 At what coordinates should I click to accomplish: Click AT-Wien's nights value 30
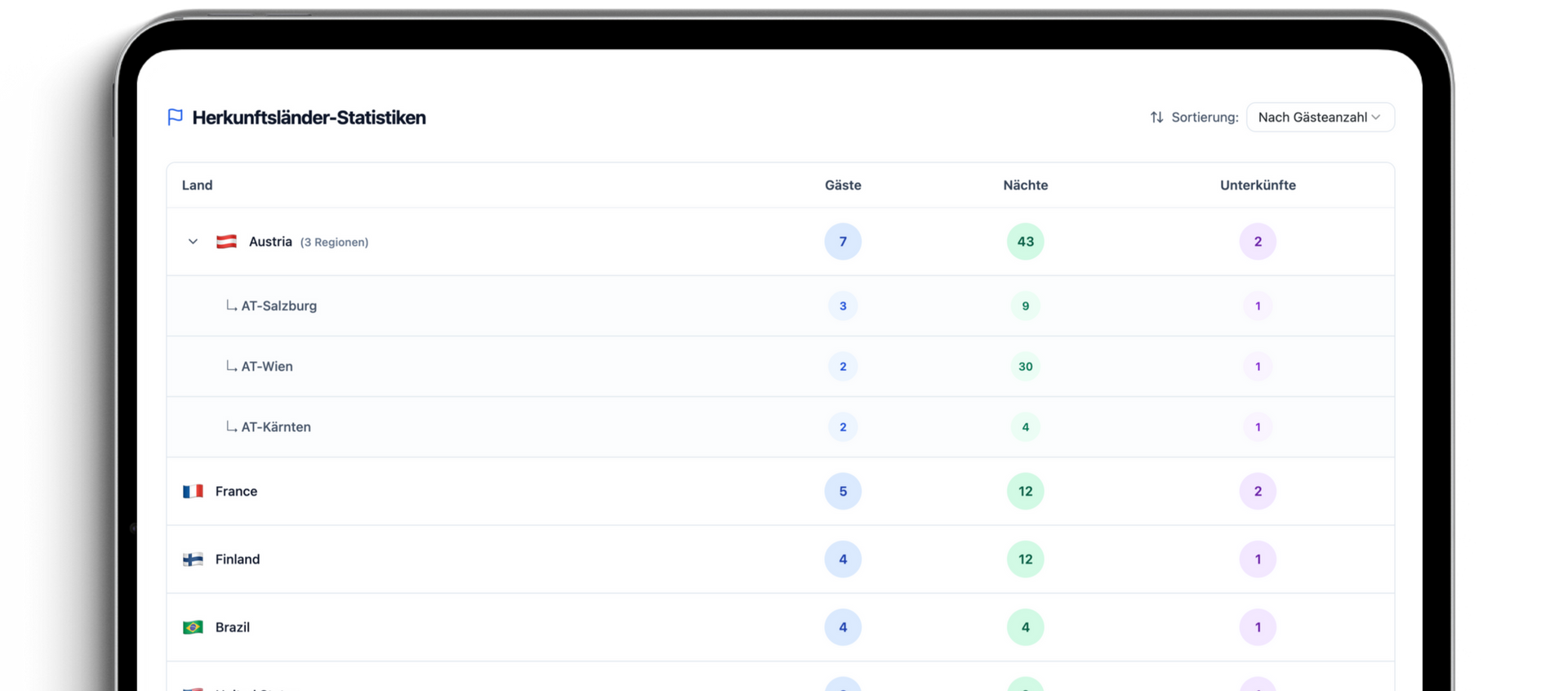click(x=1026, y=367)
